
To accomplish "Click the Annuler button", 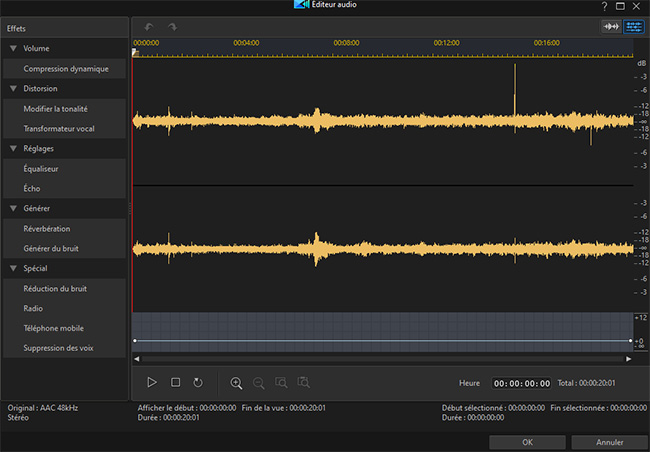I will click(609, 441).
